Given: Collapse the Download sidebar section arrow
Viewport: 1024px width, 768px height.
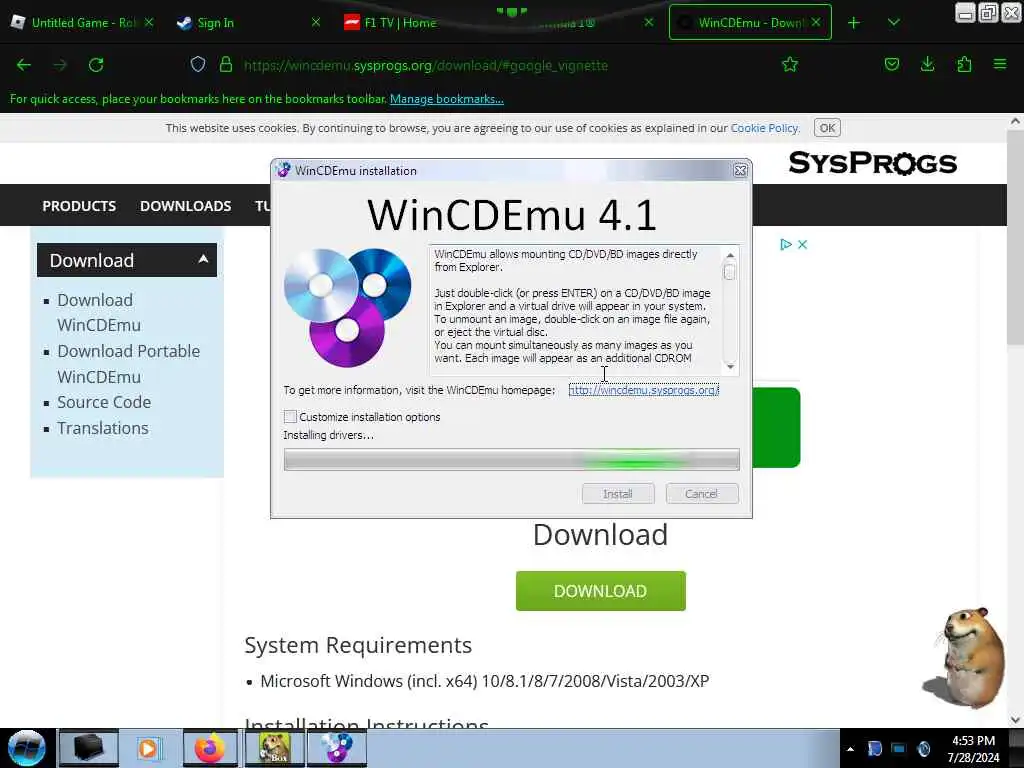Looking at the screenshot, I should coord(203,259).
